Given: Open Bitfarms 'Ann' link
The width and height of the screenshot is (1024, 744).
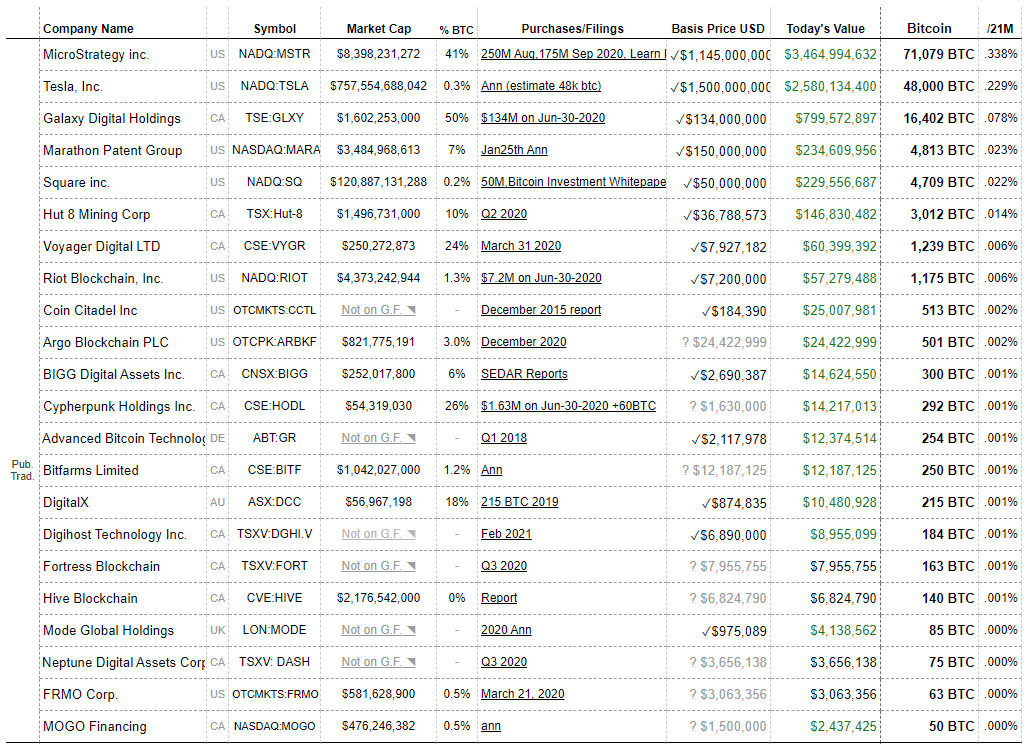Looking at the screenshot, I should click(491, 470).
